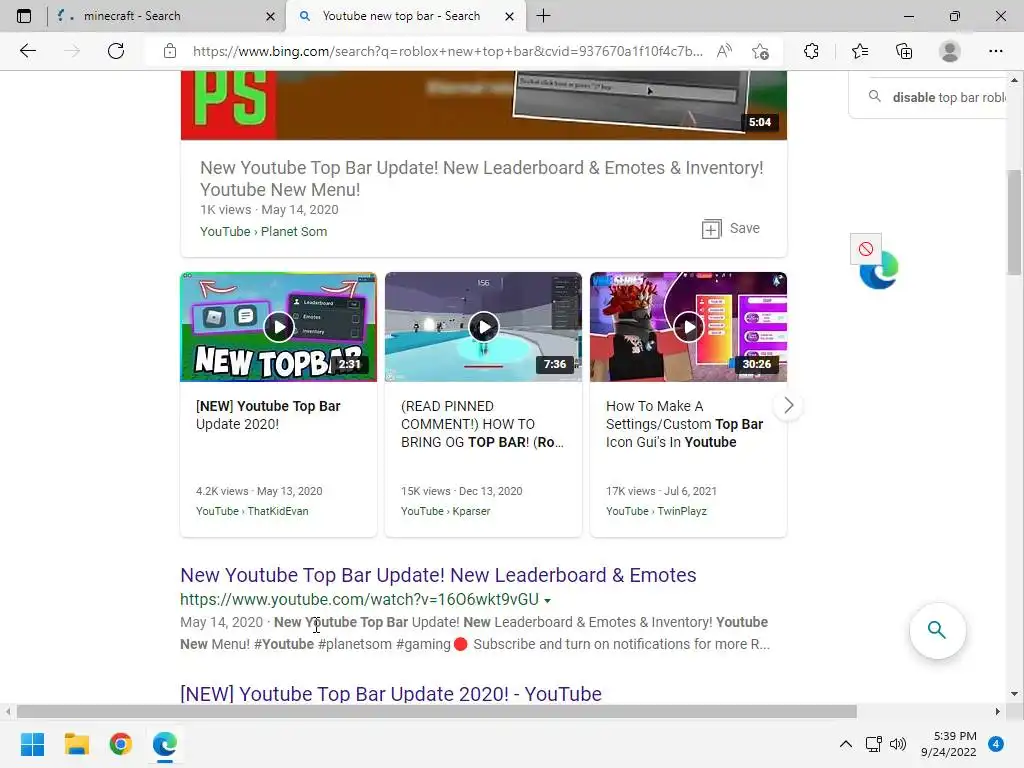Close the Youtube new top bar tab
1024x768 pixels.
(509, 16)
